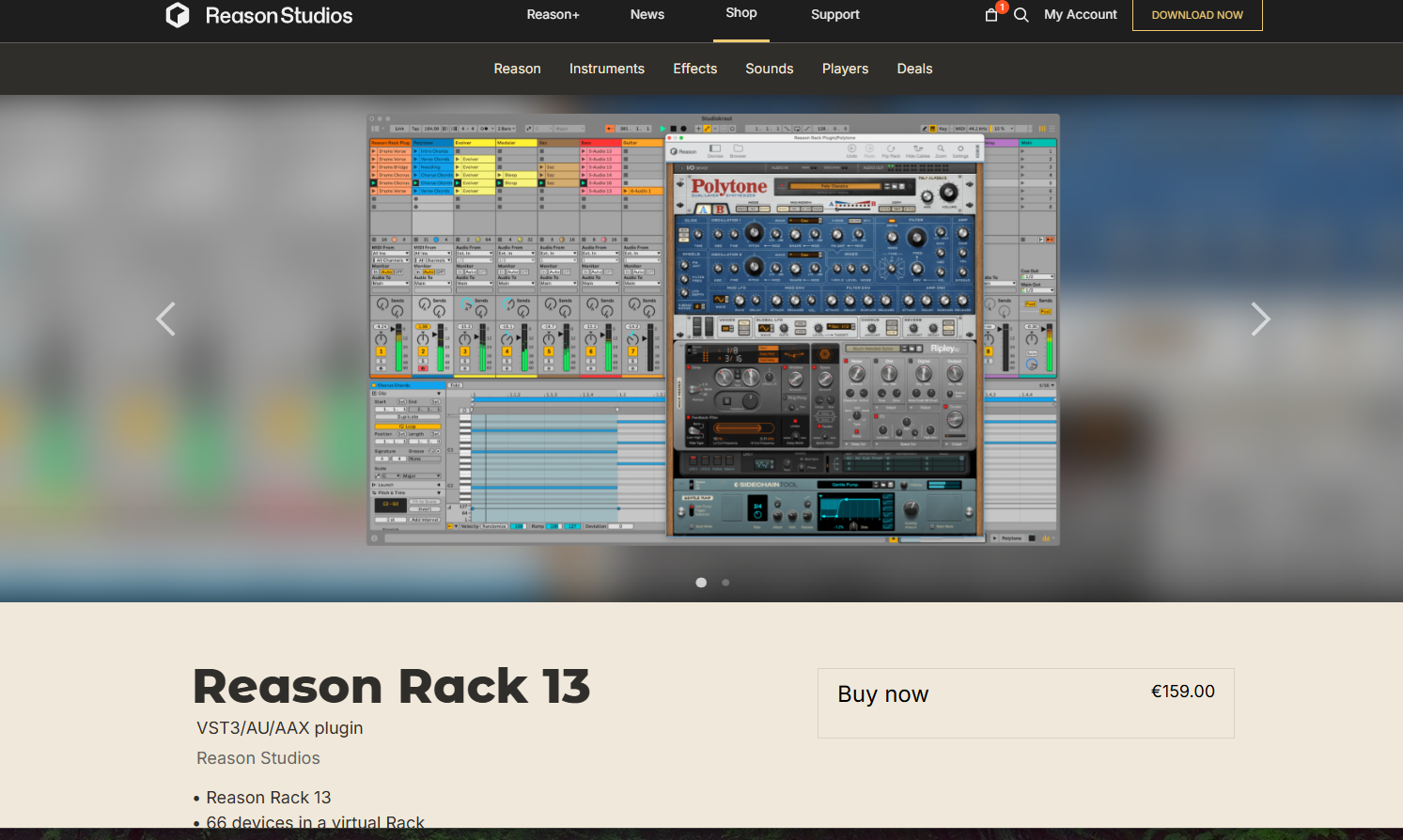Viewport: 1403px width, 840px height.
Task: Click the Reason Studios hexagon logo icon
Action: (x=178, y=15)
